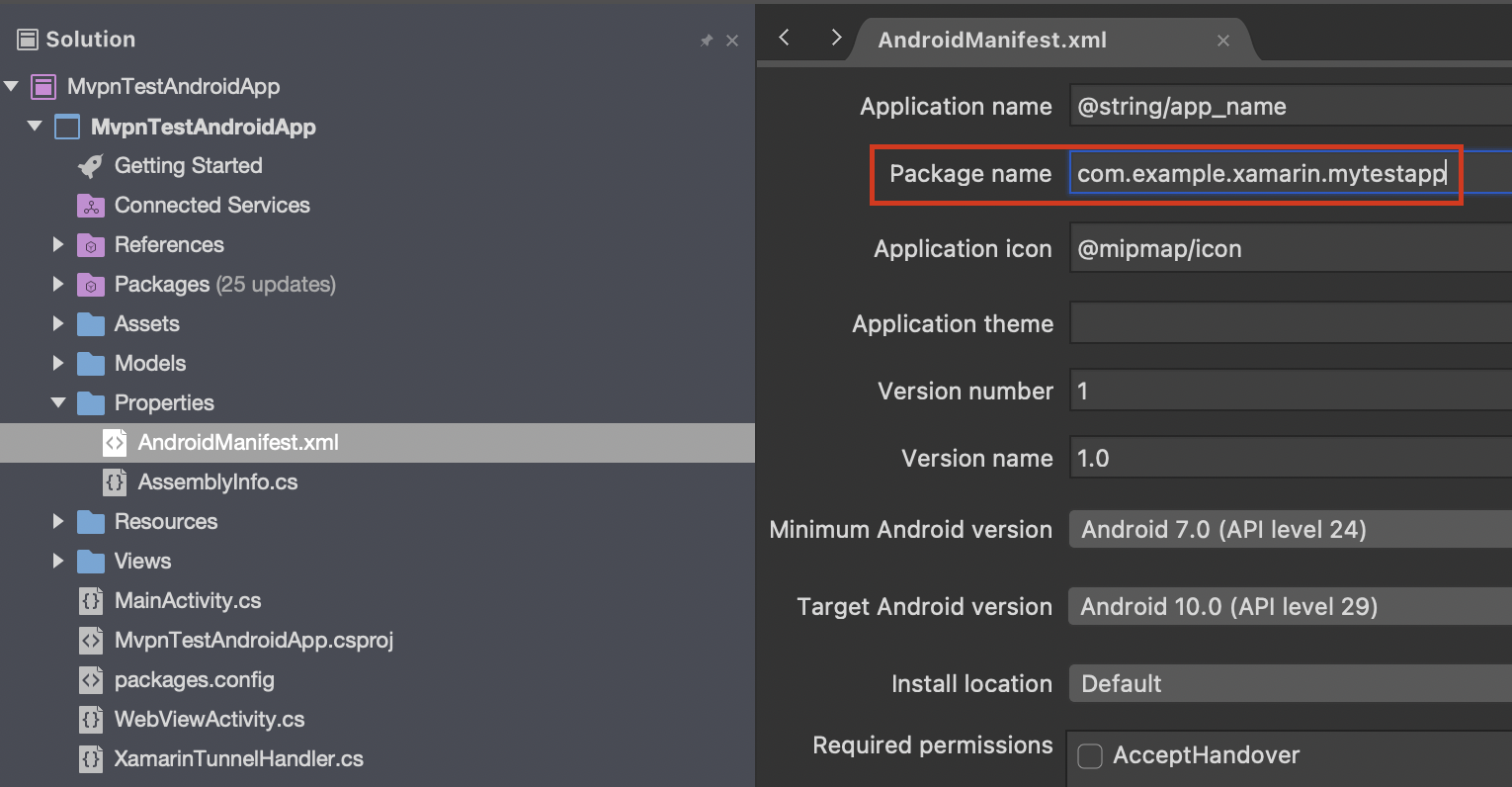1512x787 pixels.
Task: Click the MainActivity.cs file icon
Action: [91, 601]
